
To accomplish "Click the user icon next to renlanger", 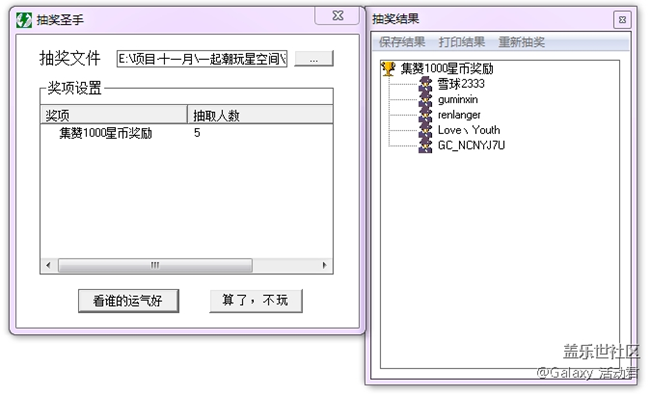I will (425, 114).
